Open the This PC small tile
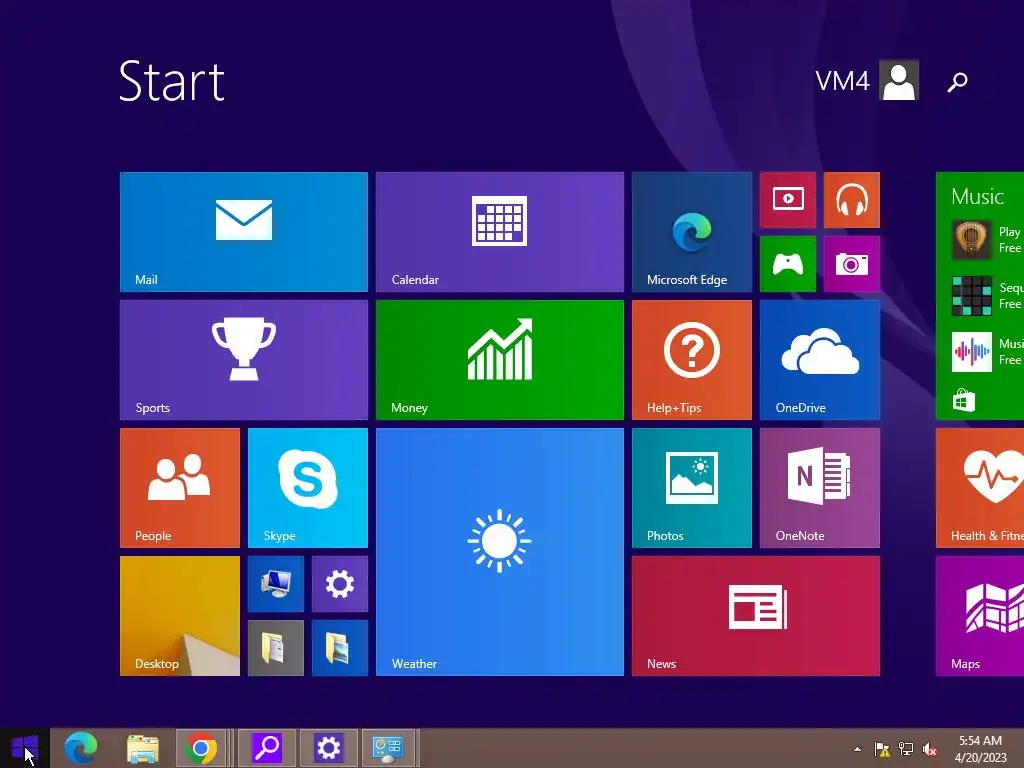The width and height of the screenshot is (1024, 768). pyautogui.click(x=276, y=584)
